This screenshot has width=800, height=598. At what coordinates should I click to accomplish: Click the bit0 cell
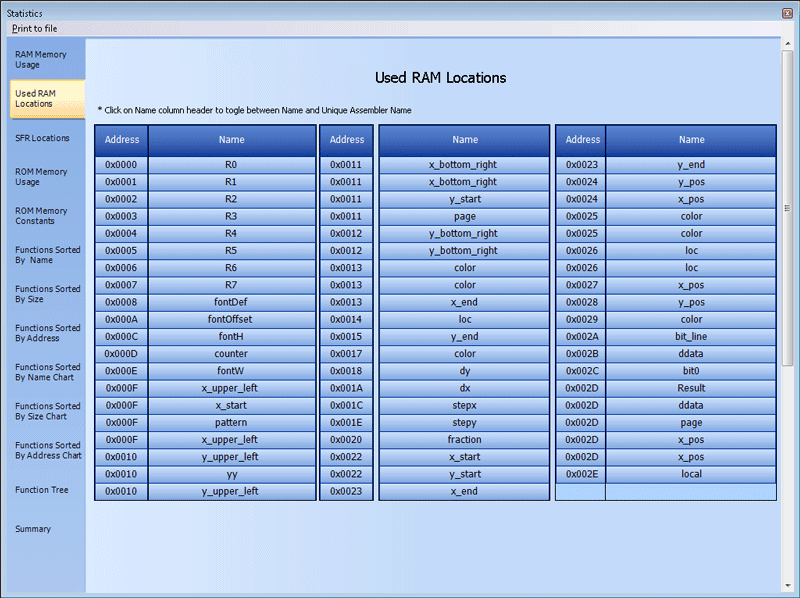tap(691, 371)
